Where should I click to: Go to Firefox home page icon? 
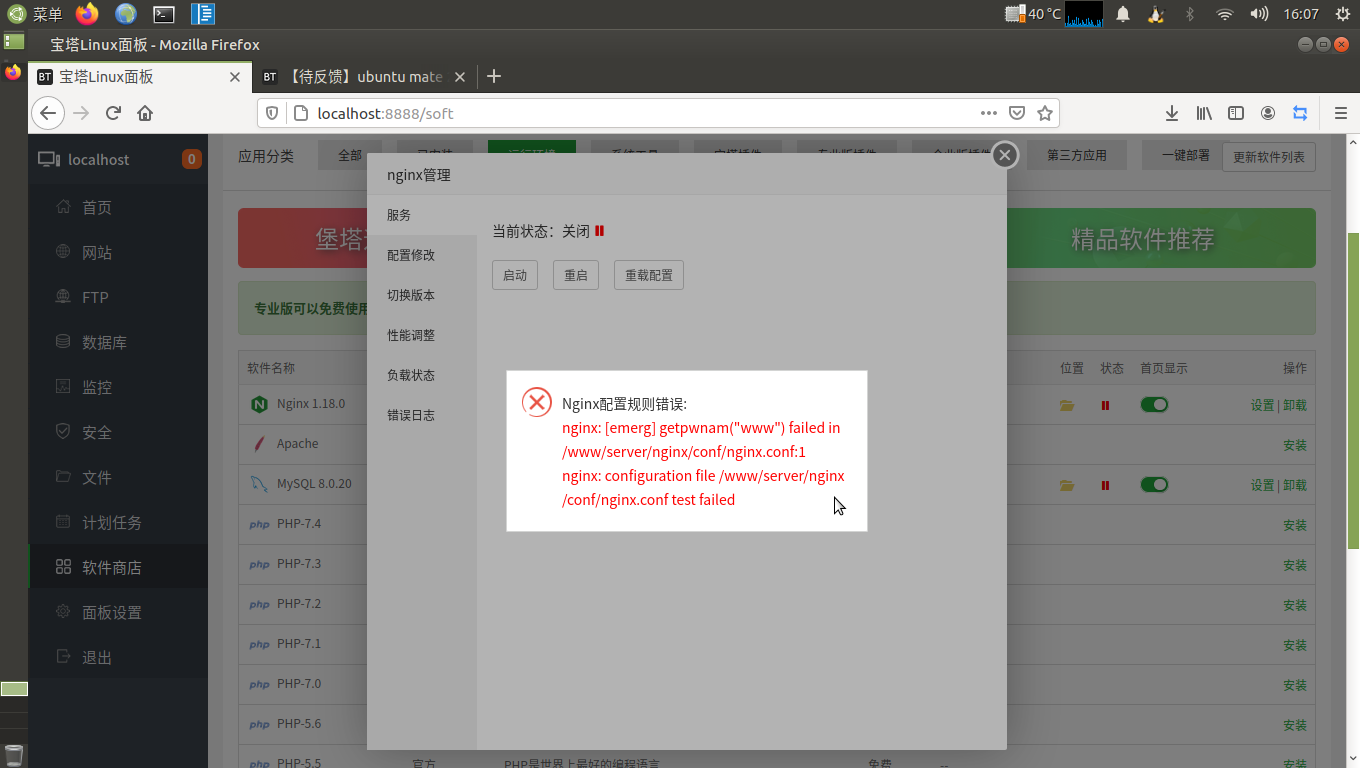(145, 113)
